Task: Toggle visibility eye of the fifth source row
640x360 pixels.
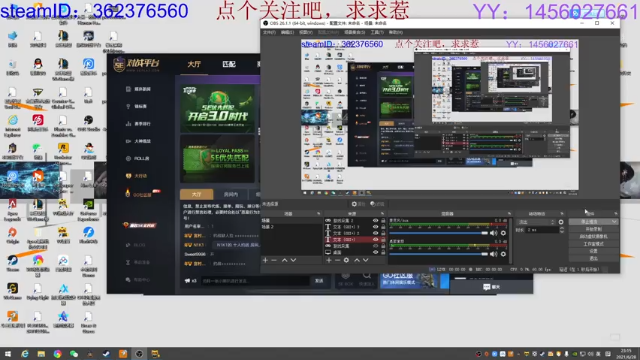Action: coord(375,246)
